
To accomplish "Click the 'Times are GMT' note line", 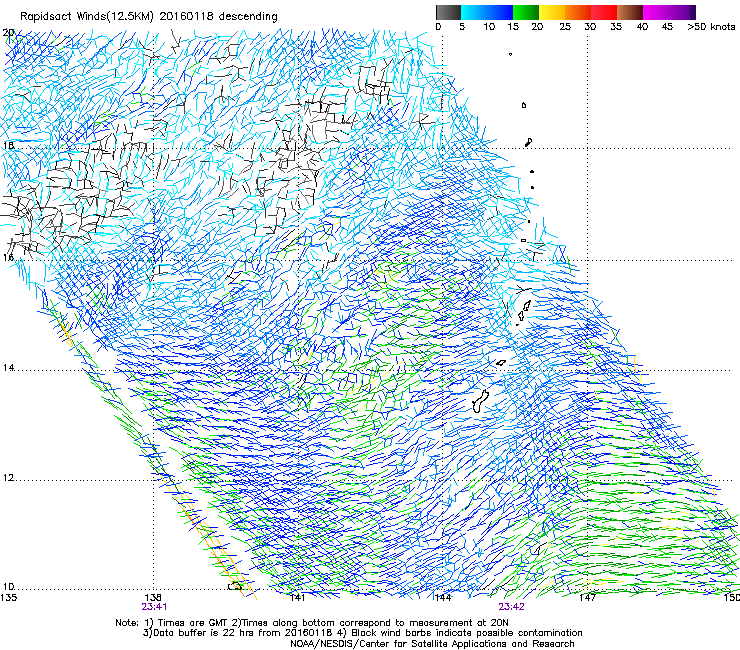I will pyautogui.click(x=312, y=623).
